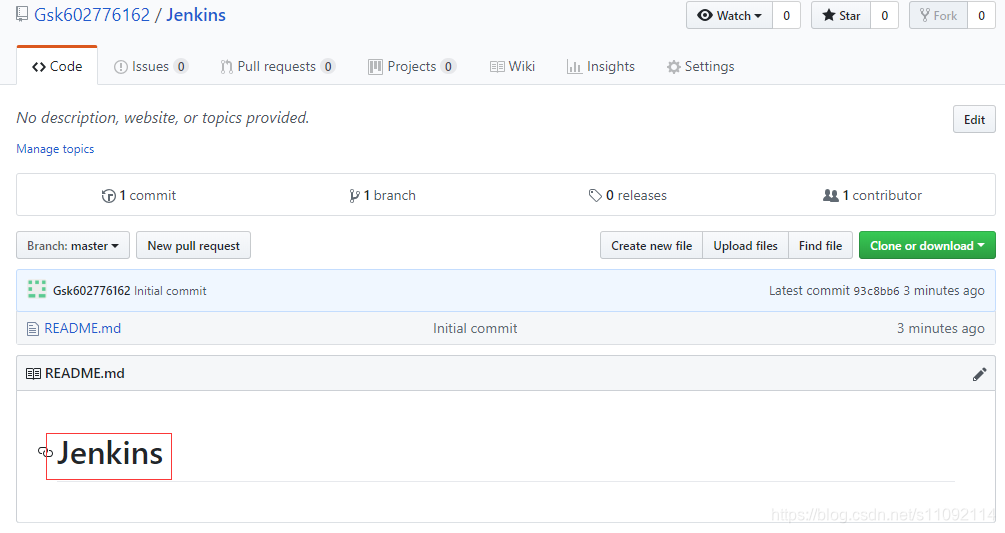
Task: Click the watchers count next to Watch
Action: pyautogui.click(x=786, y=15)
